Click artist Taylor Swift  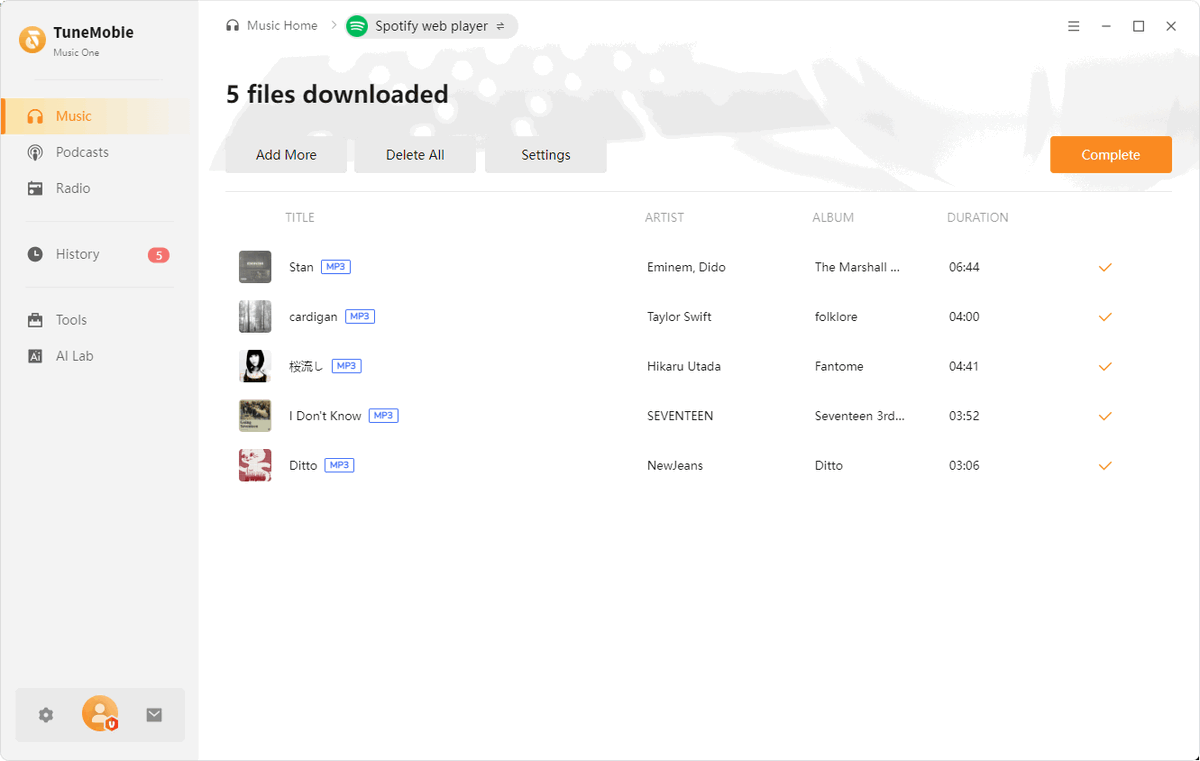point(679,317)
